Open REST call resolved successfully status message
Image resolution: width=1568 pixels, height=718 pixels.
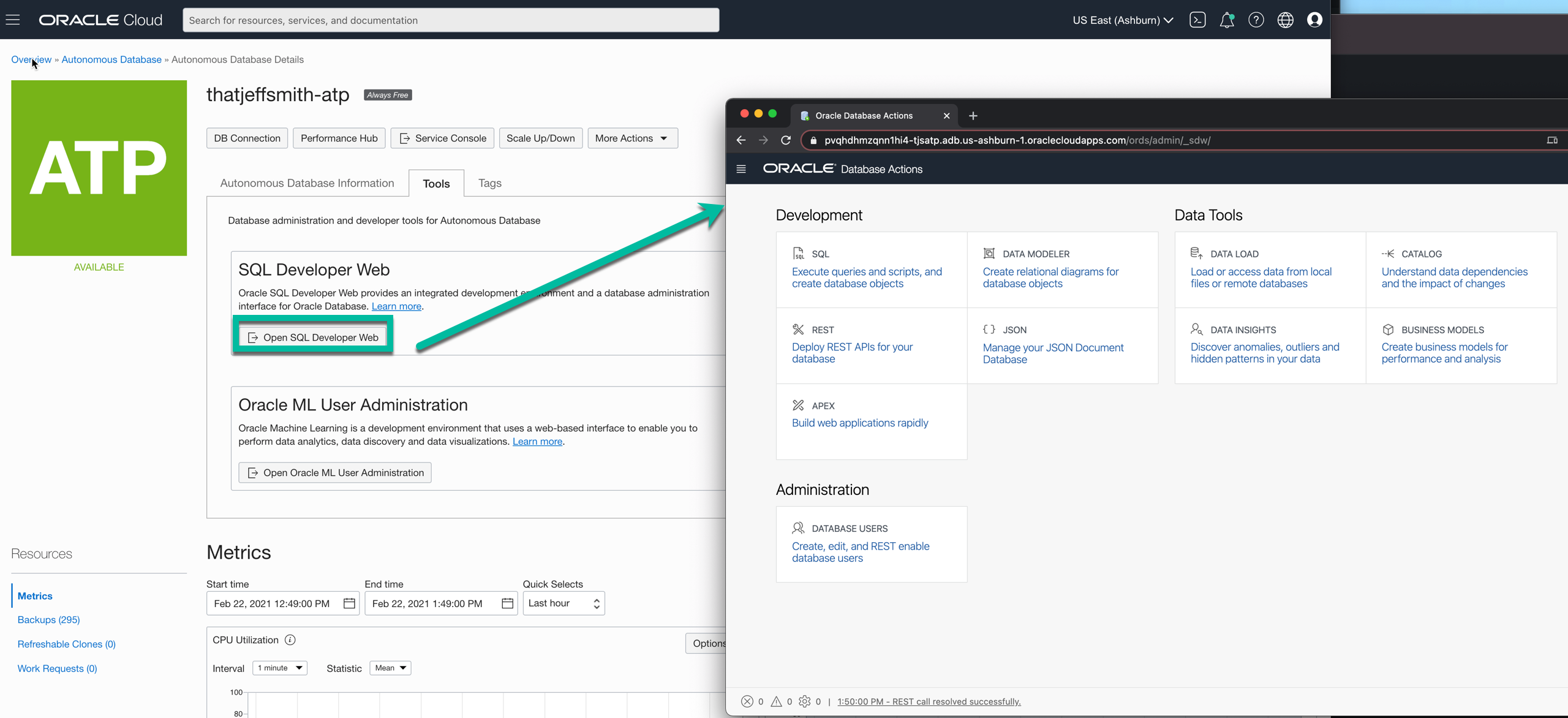tap(929, 701)
